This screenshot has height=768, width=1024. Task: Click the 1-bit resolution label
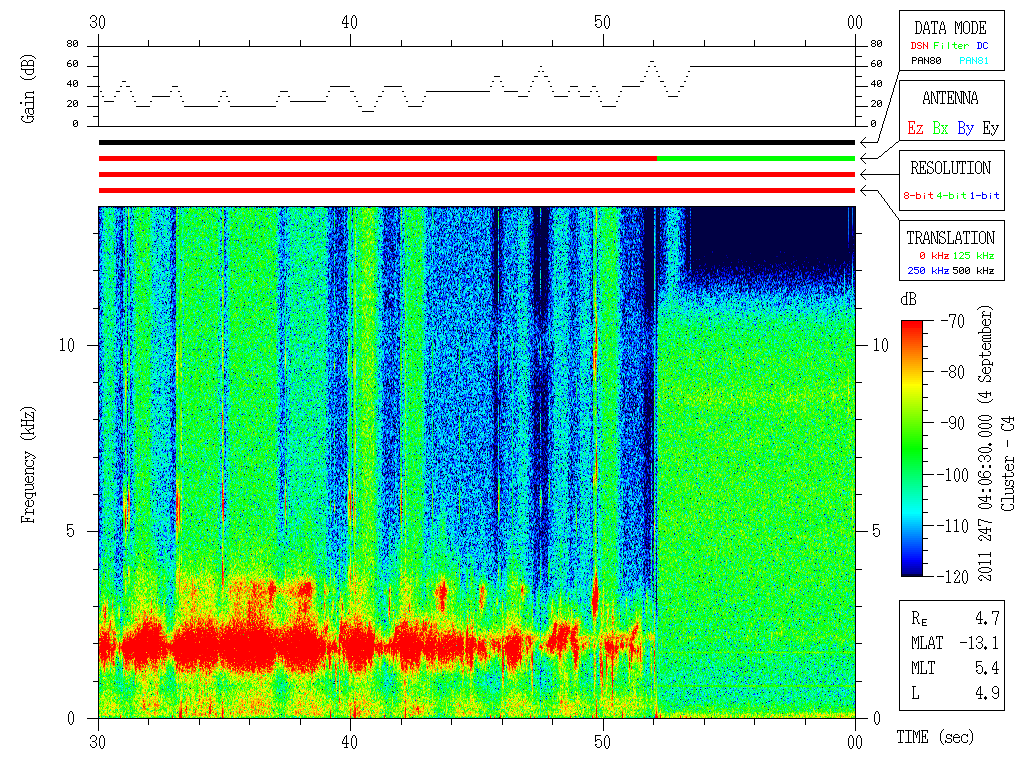(x=984, y=195)
